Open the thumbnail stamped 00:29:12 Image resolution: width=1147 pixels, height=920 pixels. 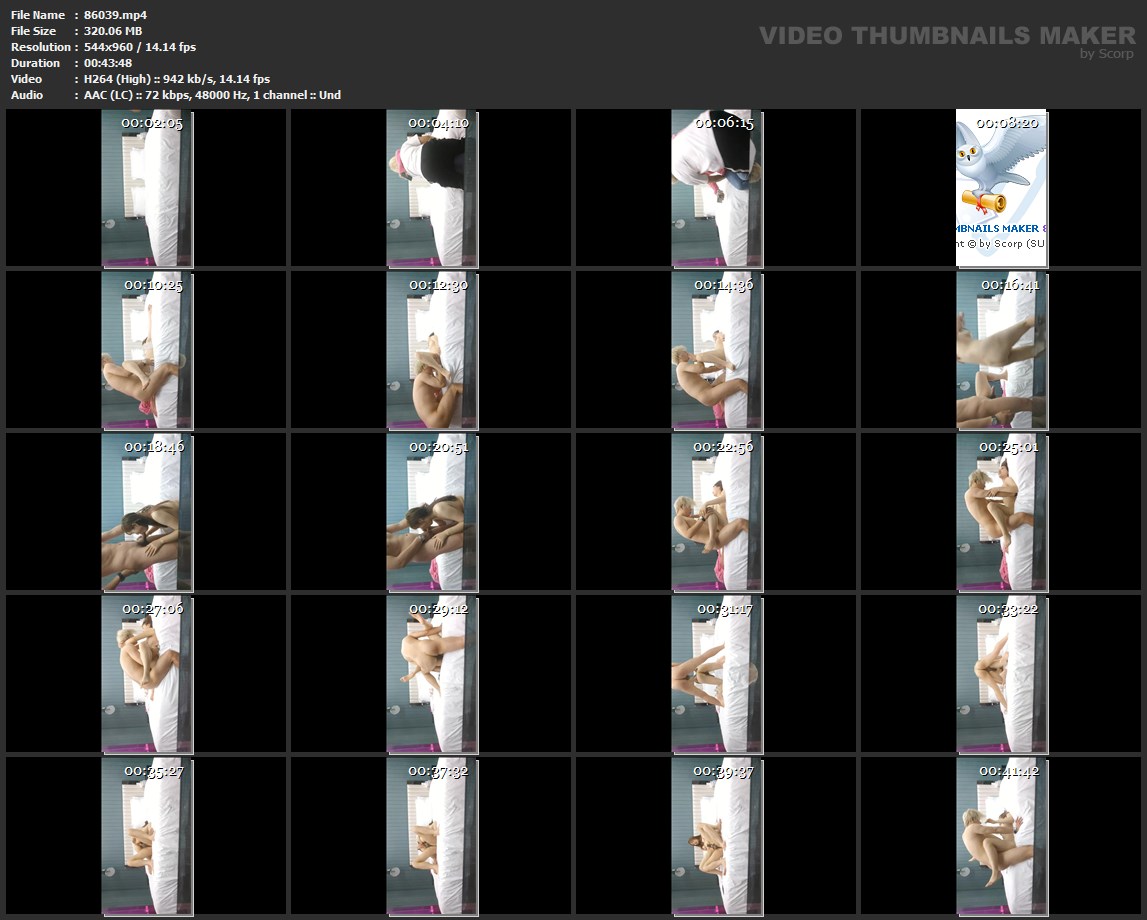[432, 674]
